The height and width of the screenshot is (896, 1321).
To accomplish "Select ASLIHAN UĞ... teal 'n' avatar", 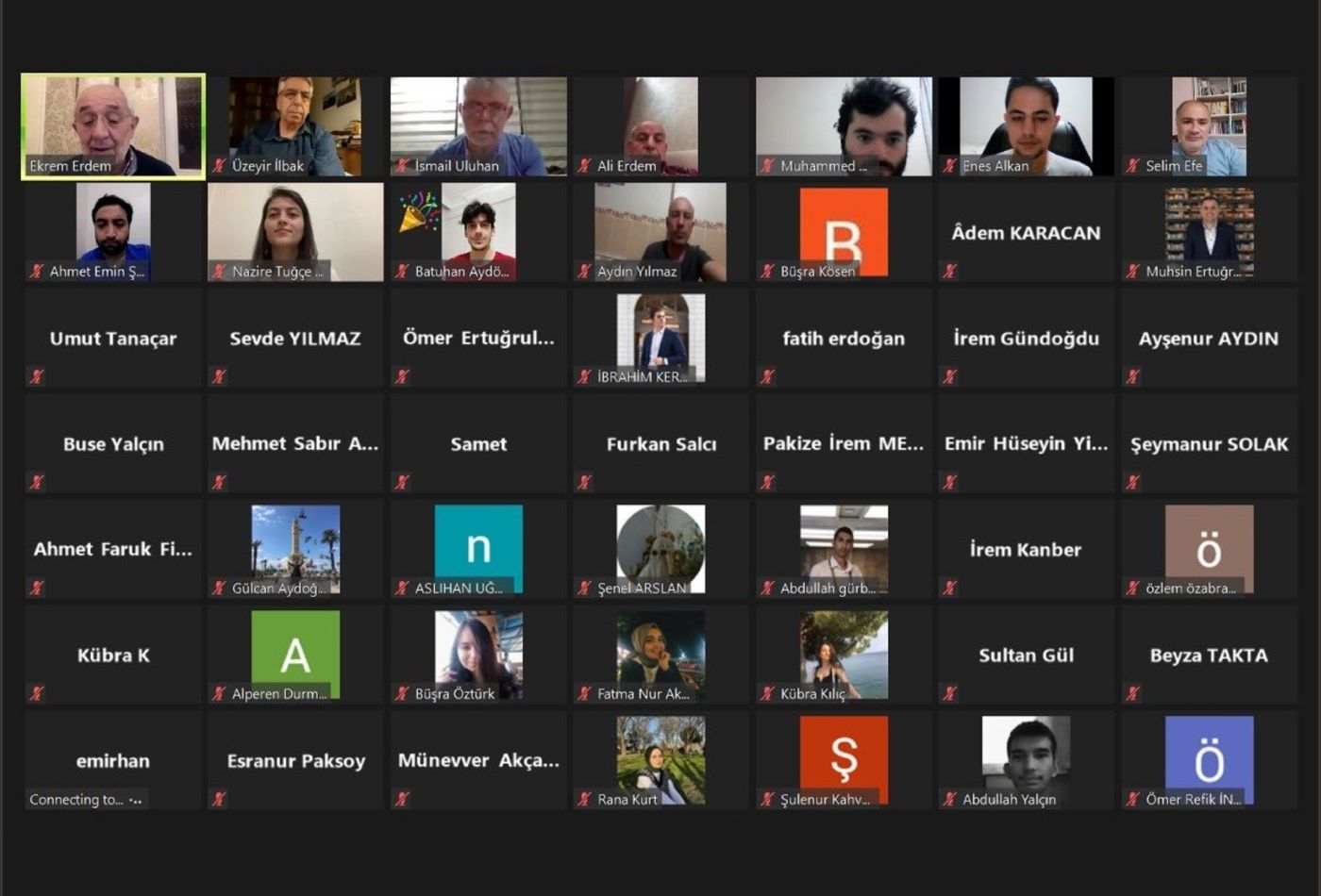I will click(x=478, y=549).
